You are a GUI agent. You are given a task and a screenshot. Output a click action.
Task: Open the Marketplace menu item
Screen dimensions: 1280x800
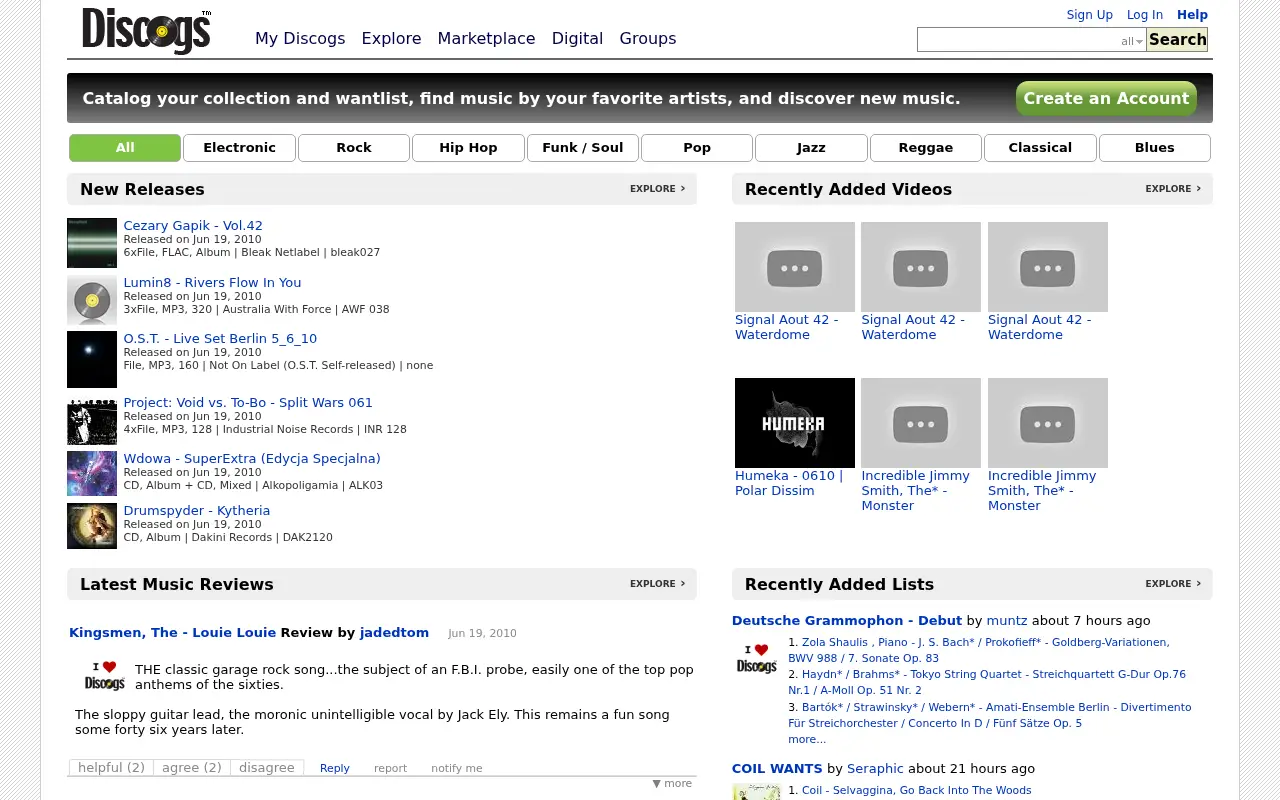click(x=486, y=39)
